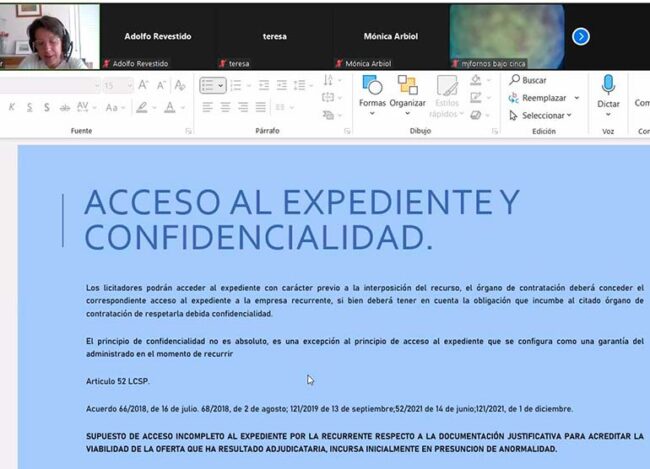Click the line 'Acuerdo 66/2018, de 16 de julio'
This screenshot has height=469, width=650.
tap(330, 409)
